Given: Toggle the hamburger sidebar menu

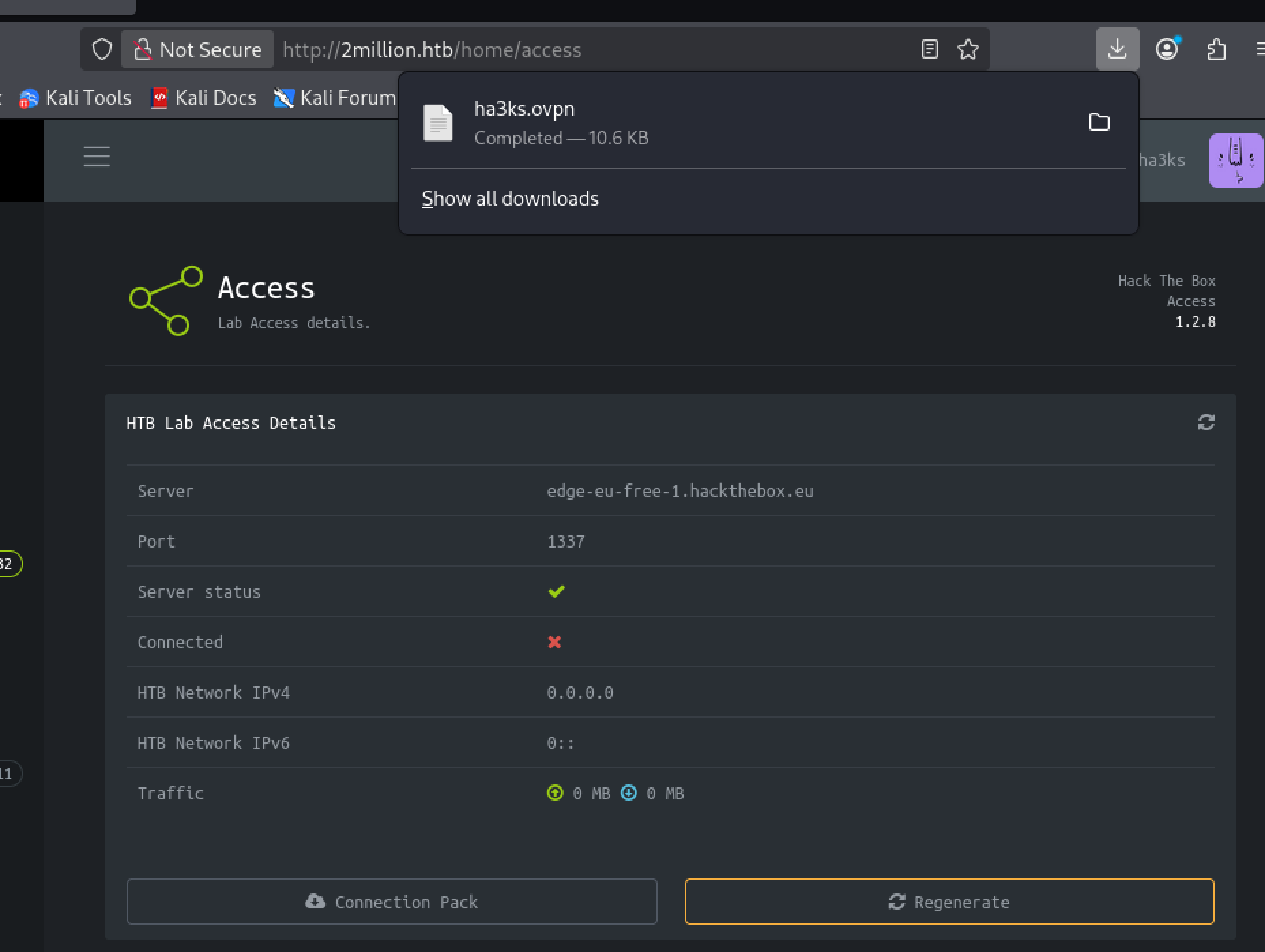Looking at the screenshot, I should [x=97, y=157].
